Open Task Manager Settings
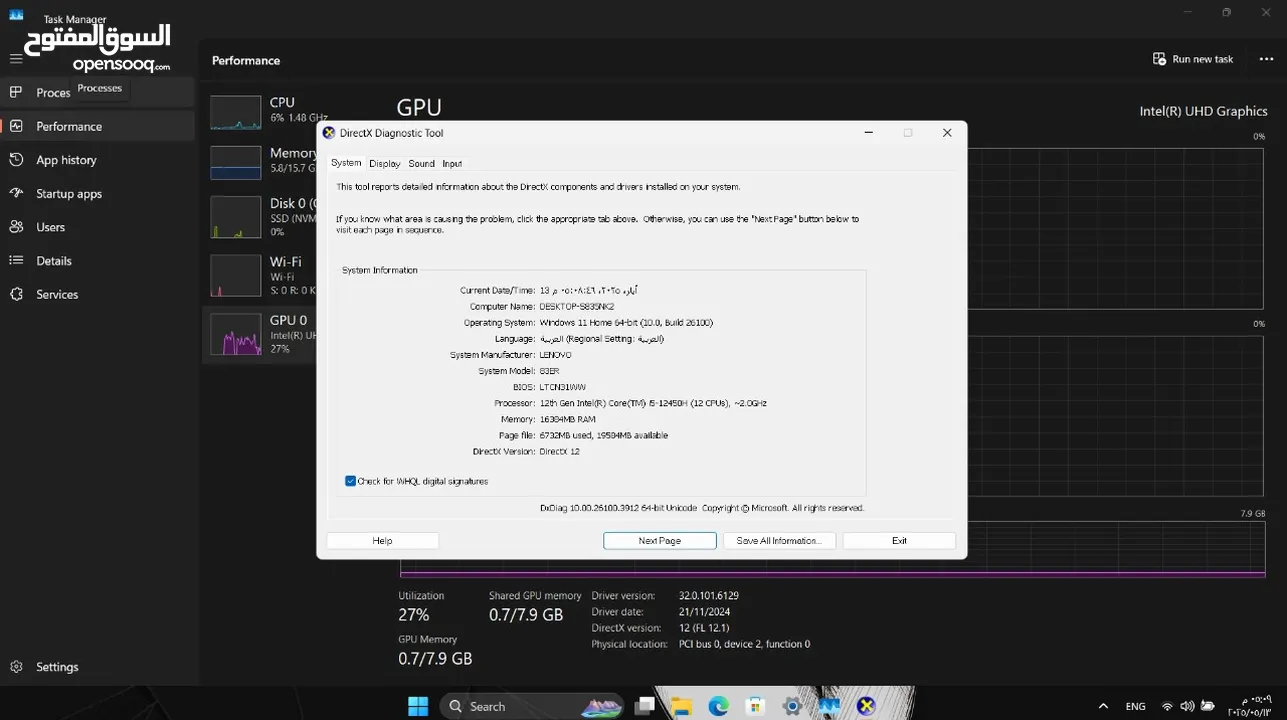The width and height of the screenshot is (1287, 720). 97,667
